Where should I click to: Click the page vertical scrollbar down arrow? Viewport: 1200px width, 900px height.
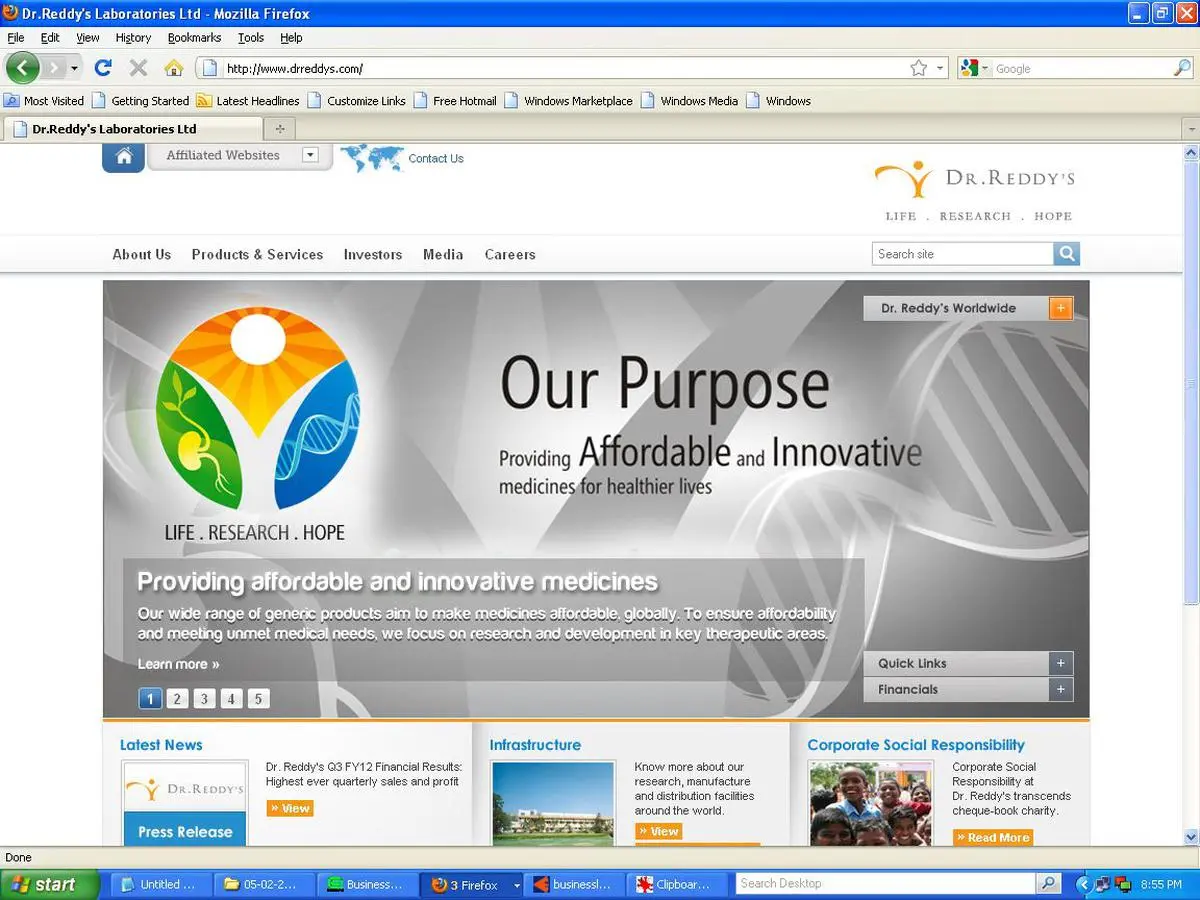[x=1191, y=837]
